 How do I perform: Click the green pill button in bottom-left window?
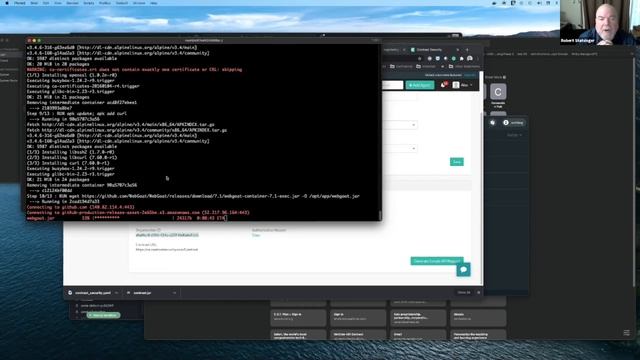tap(103, 315)
